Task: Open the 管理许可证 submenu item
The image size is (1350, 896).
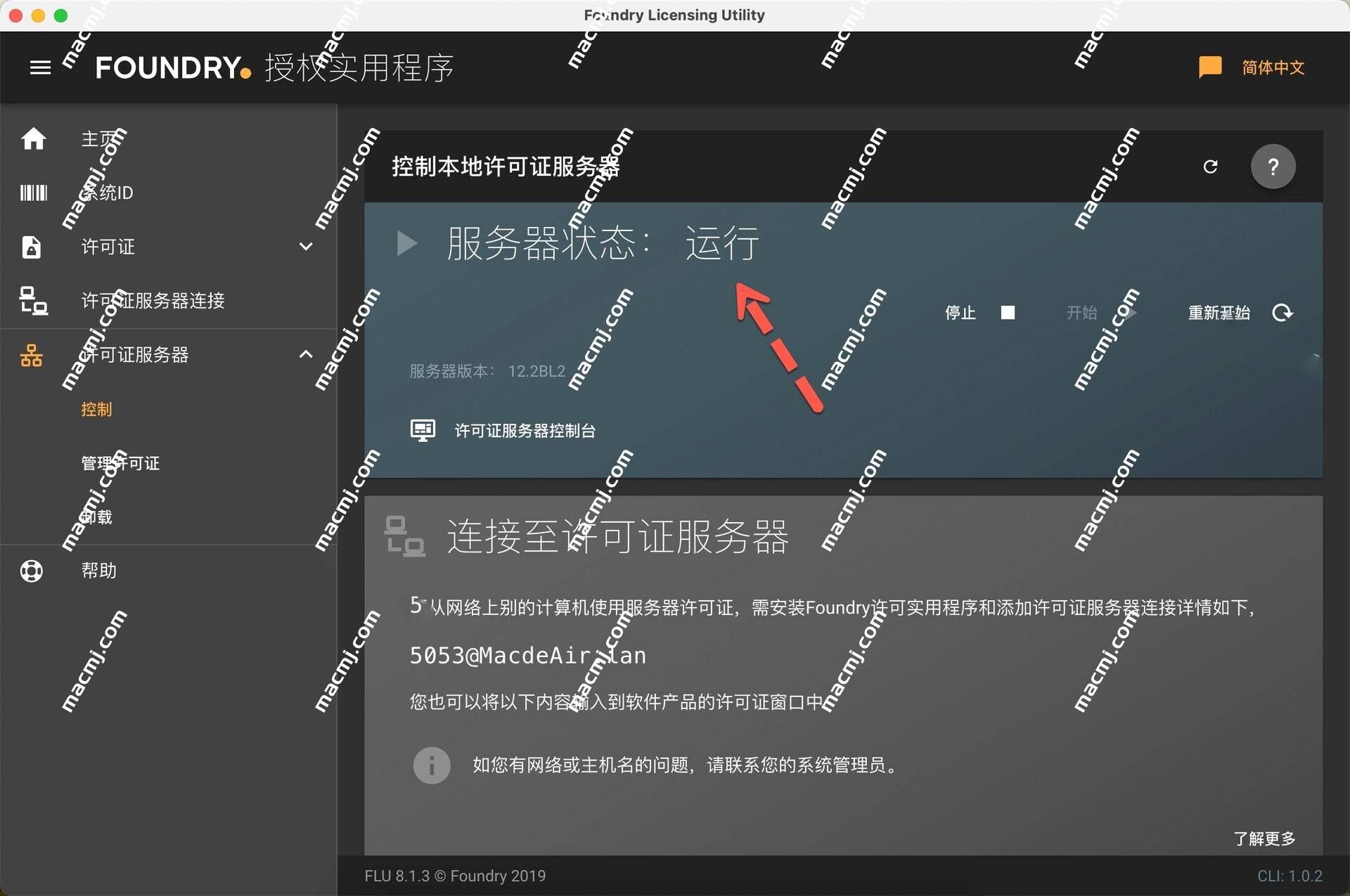Action: pyautogui.click(x=120, y=463)
